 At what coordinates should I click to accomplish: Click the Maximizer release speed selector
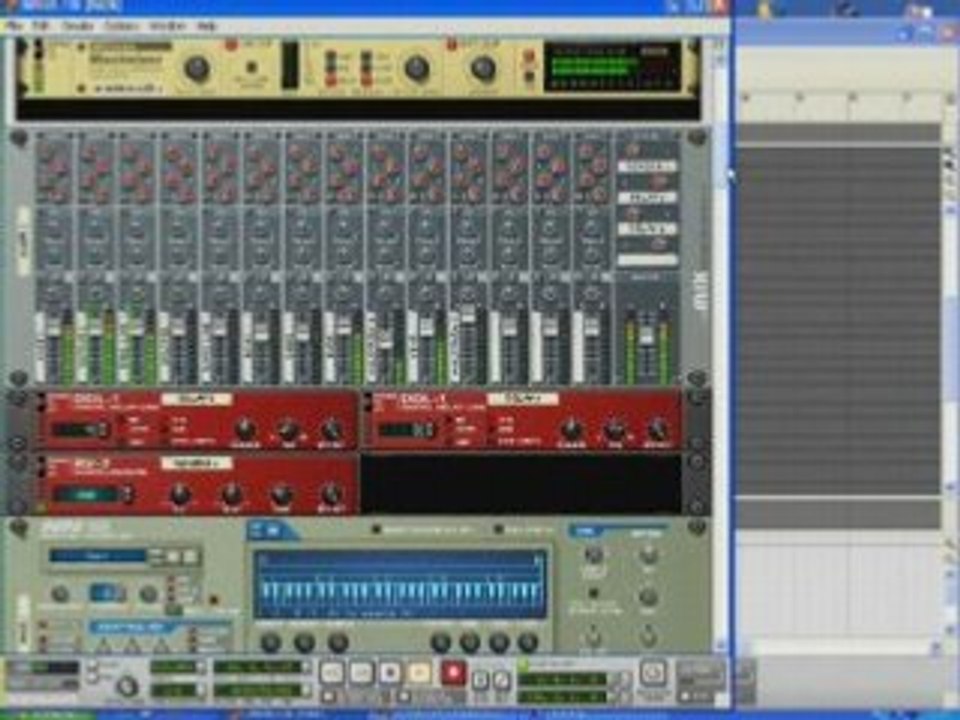pos(366,69)
